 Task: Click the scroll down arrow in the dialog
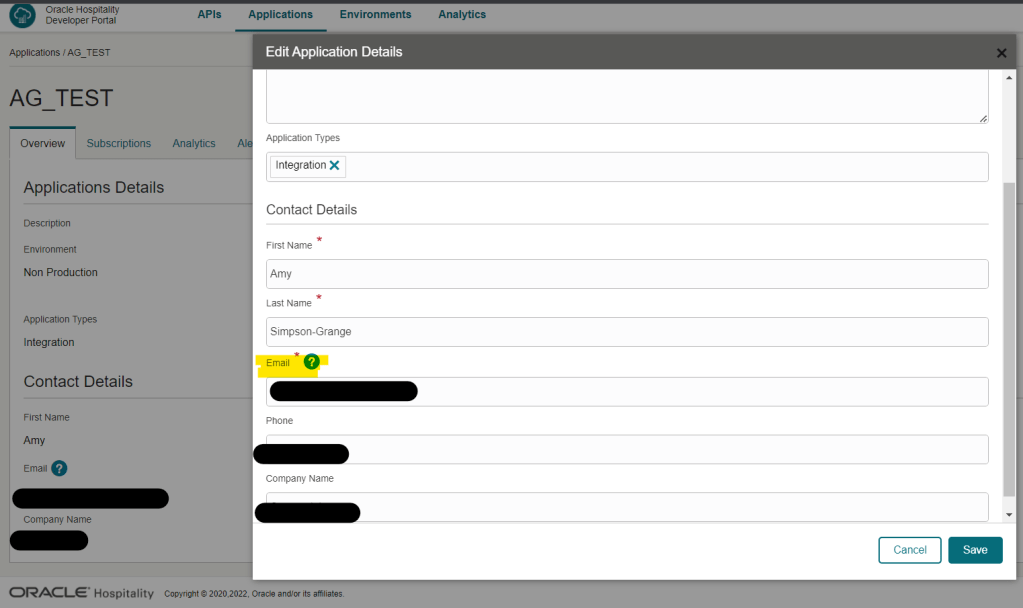1009,514
